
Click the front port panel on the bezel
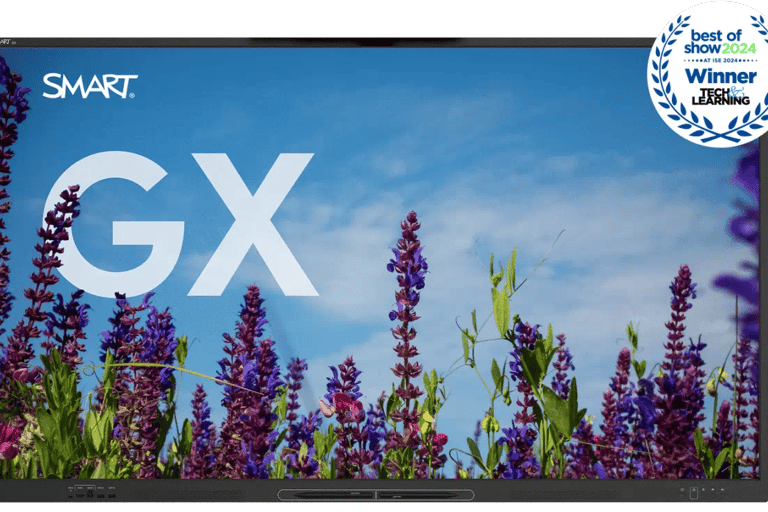[92, 492]
